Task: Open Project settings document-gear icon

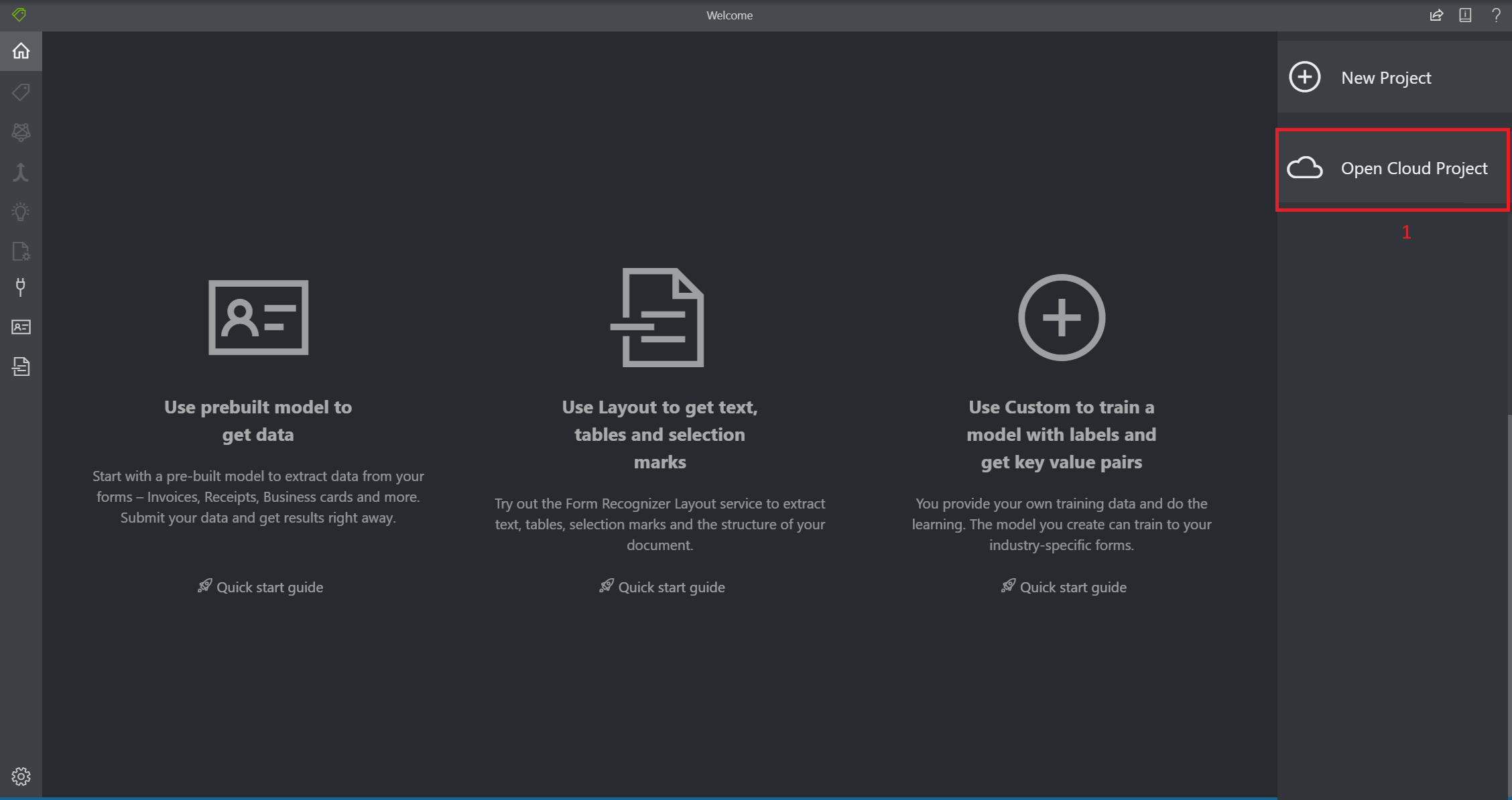Action: [21, 251]
